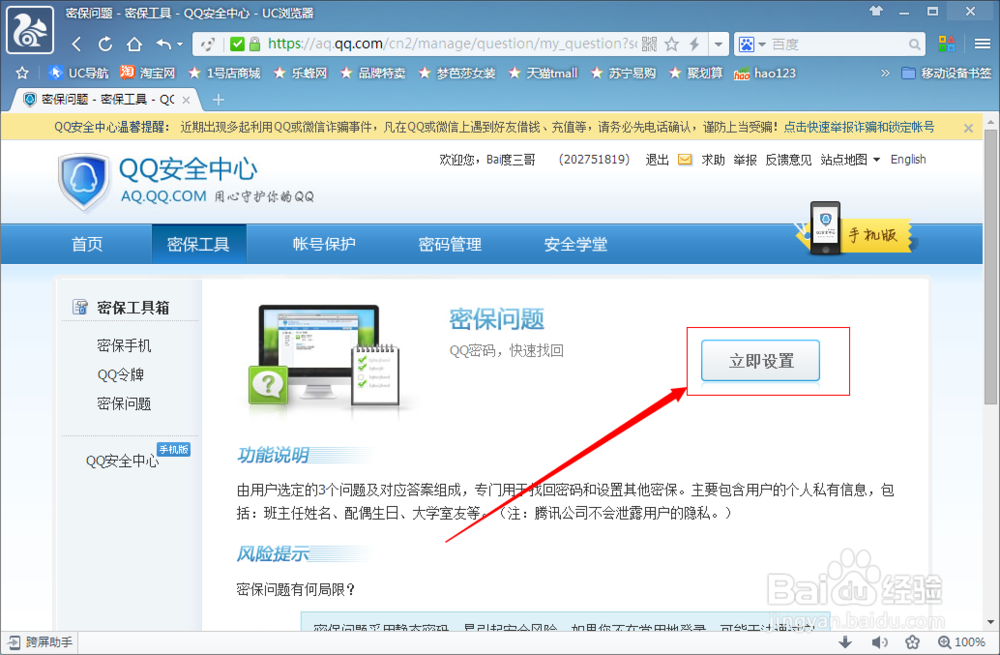
Task: Click the page vertical scrollbar thumb
Action: [x=990, y=265]
